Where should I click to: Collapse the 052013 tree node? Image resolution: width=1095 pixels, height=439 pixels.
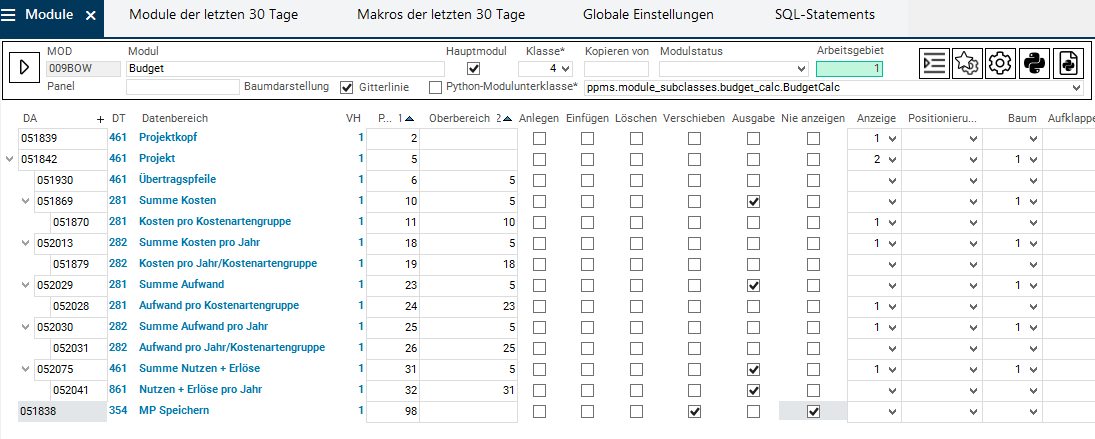click(x=26, y=243)
